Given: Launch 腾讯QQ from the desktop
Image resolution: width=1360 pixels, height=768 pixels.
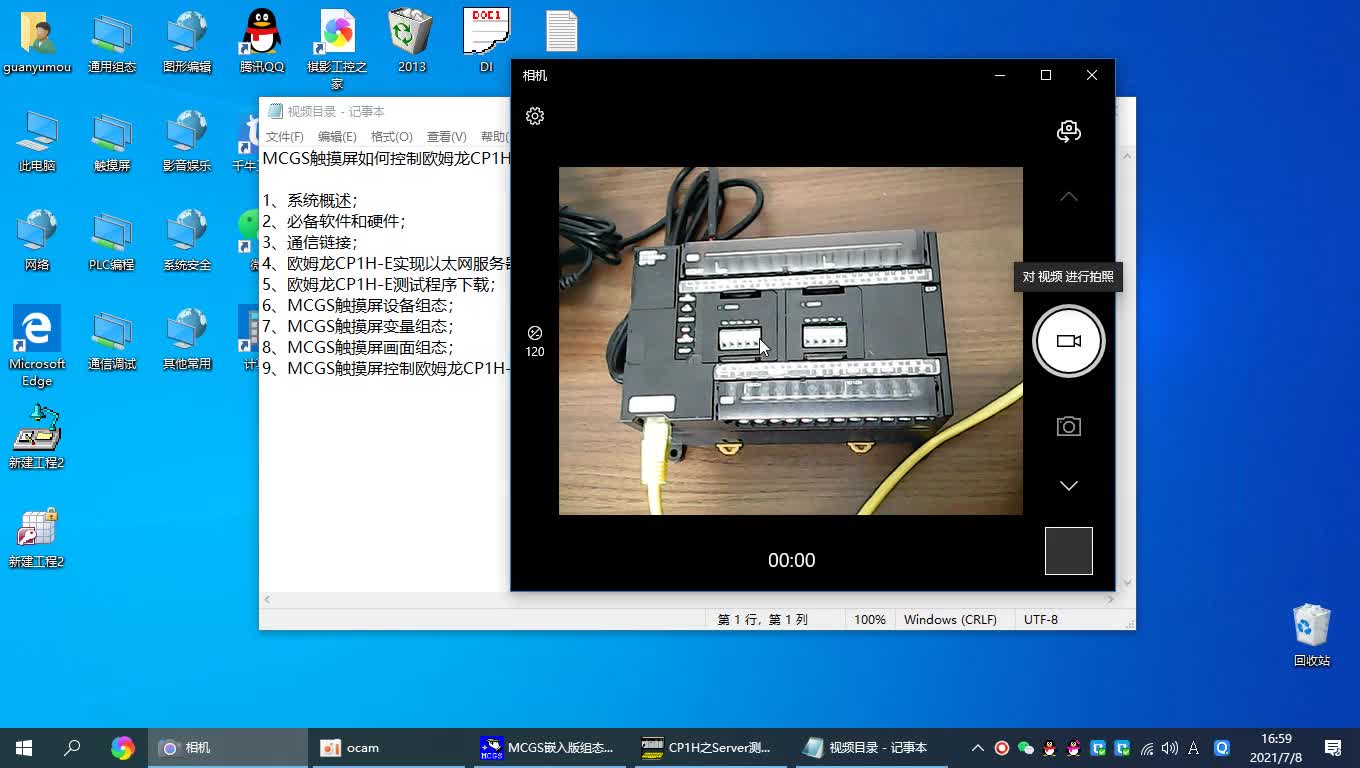Looking at the screenshot, I should click(260, 32).
